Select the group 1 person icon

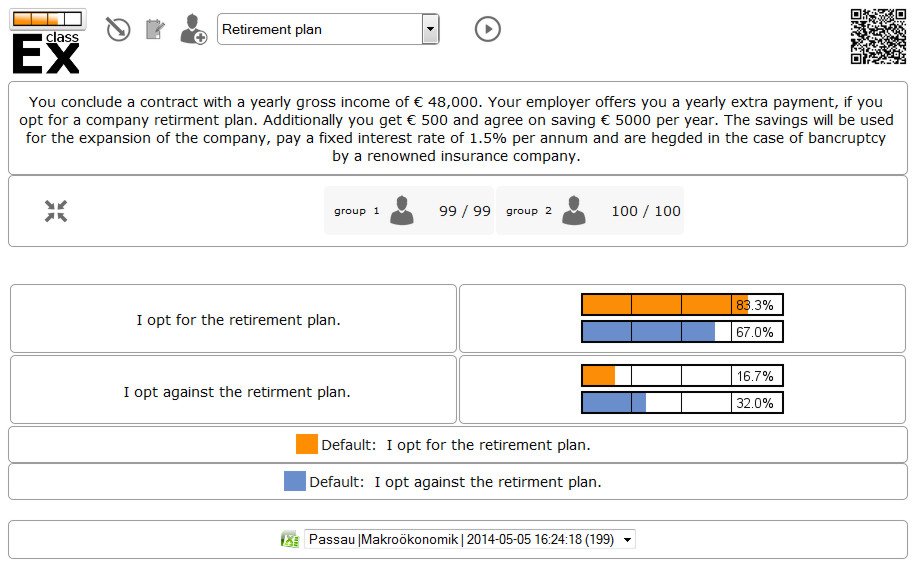[402, 211]
